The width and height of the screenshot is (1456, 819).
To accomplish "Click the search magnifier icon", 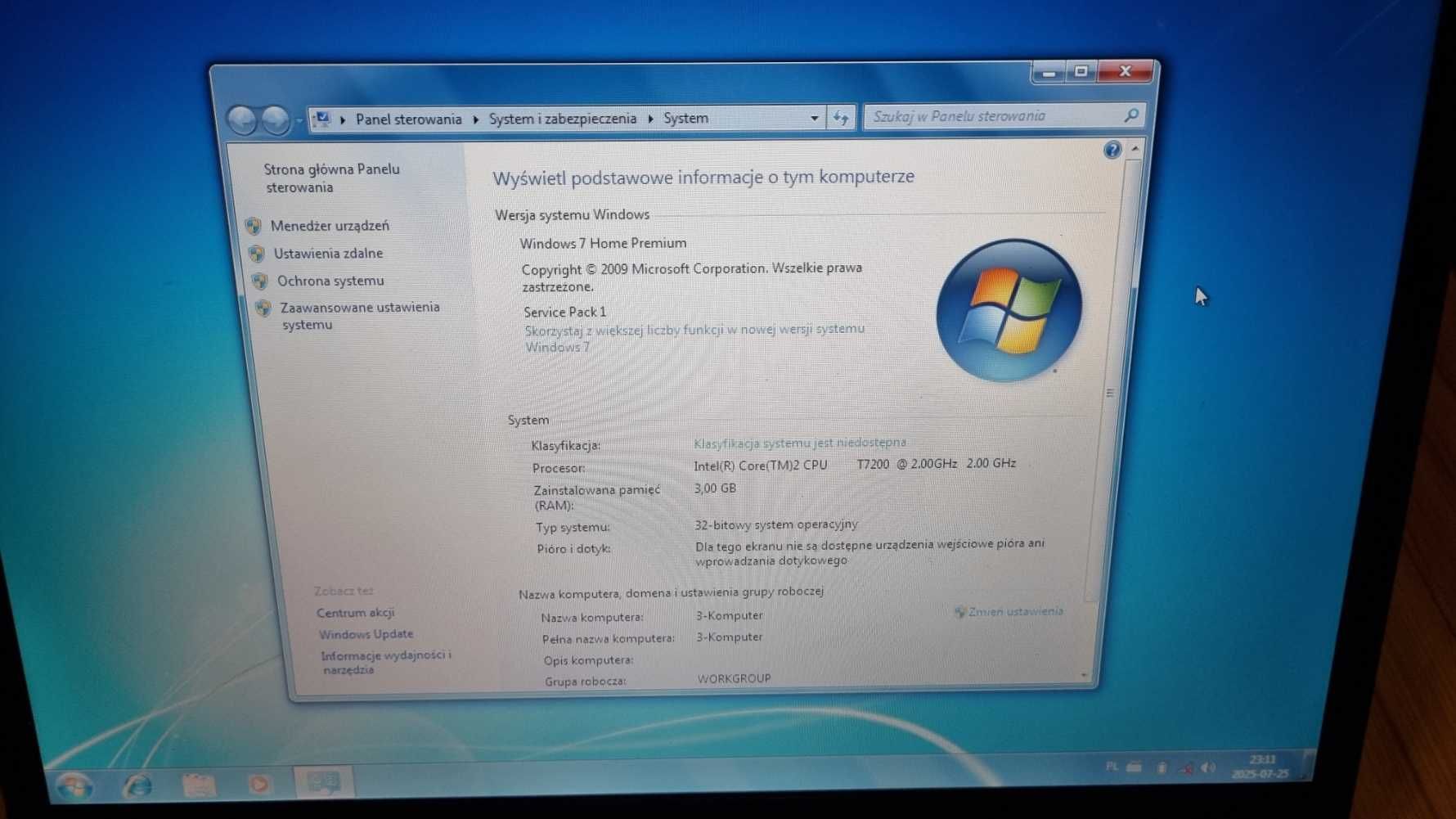I will tap(1131, 115).
